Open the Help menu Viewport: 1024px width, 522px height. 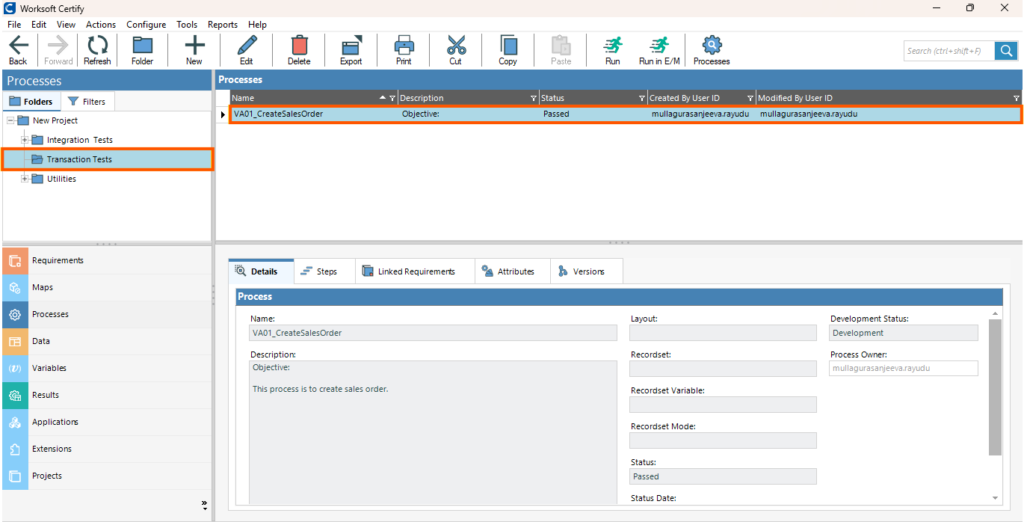[257, 24]
